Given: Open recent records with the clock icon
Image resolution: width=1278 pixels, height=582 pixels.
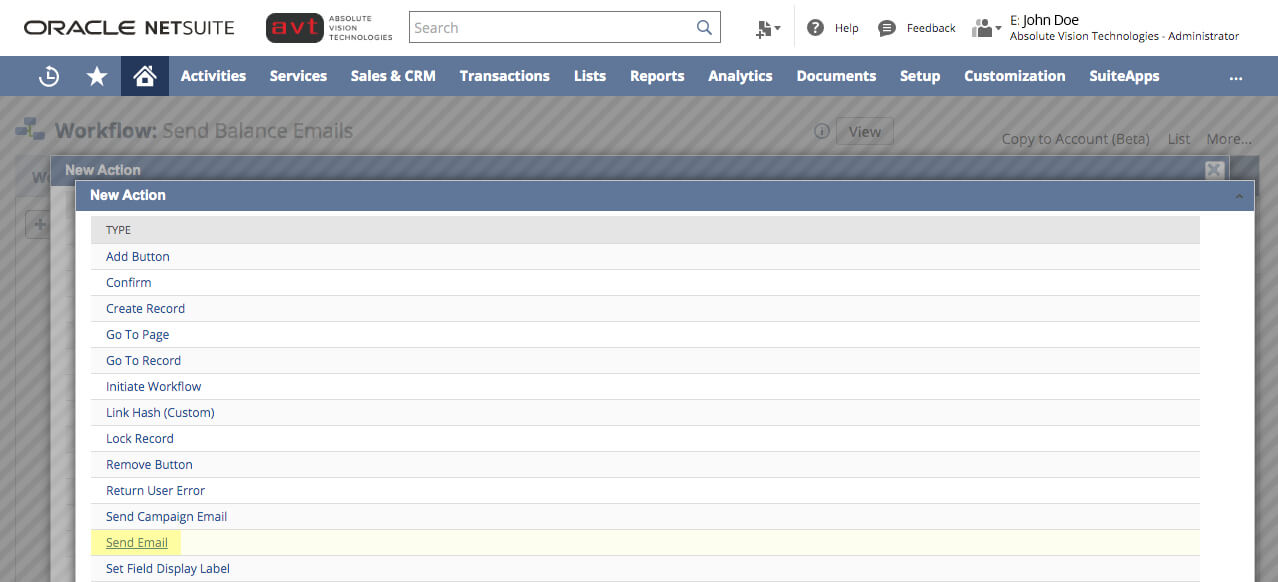Looking at the screenshot, I should 48,76.
